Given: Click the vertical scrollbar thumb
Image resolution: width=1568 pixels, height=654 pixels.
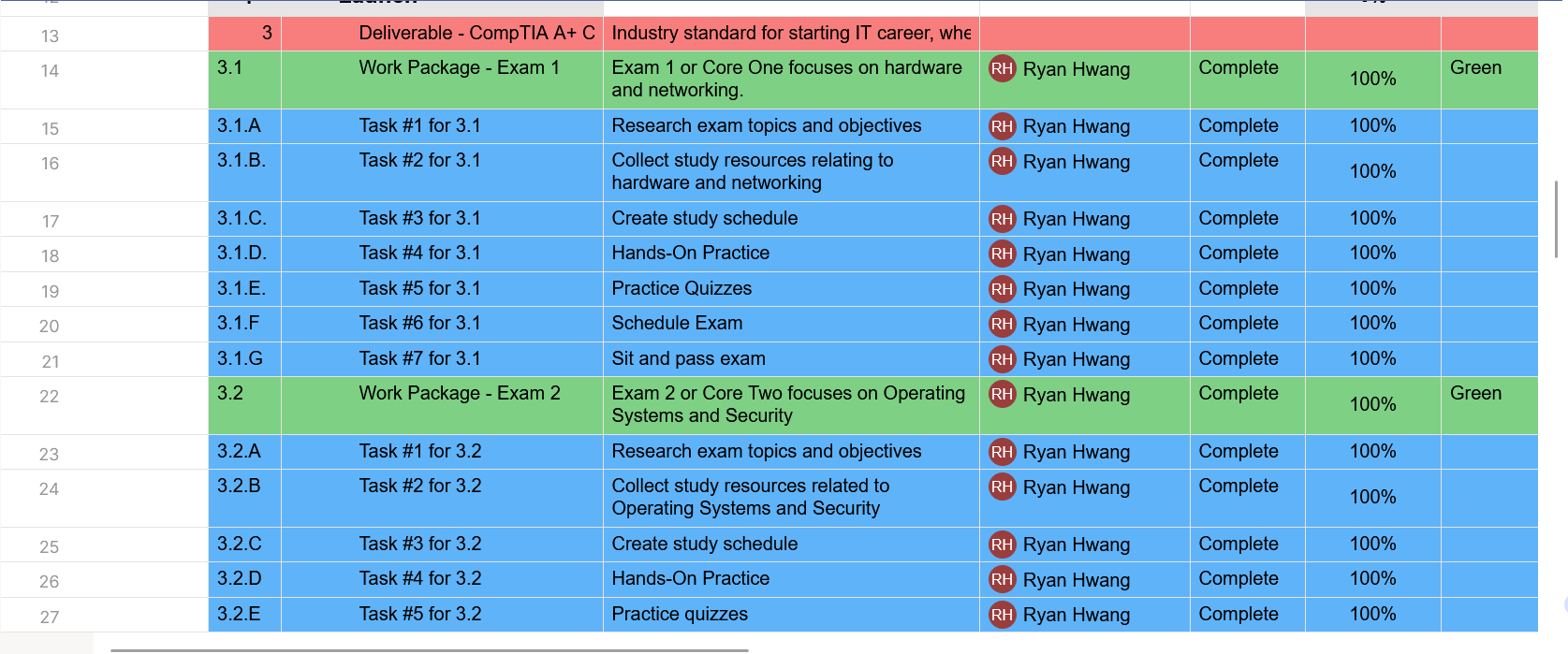Looking at the screenshot, I should pos(1556,219).
